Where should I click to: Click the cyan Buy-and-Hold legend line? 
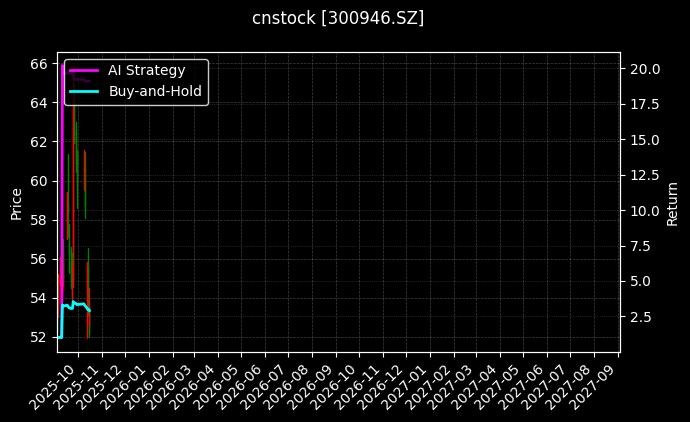(84, 91)
